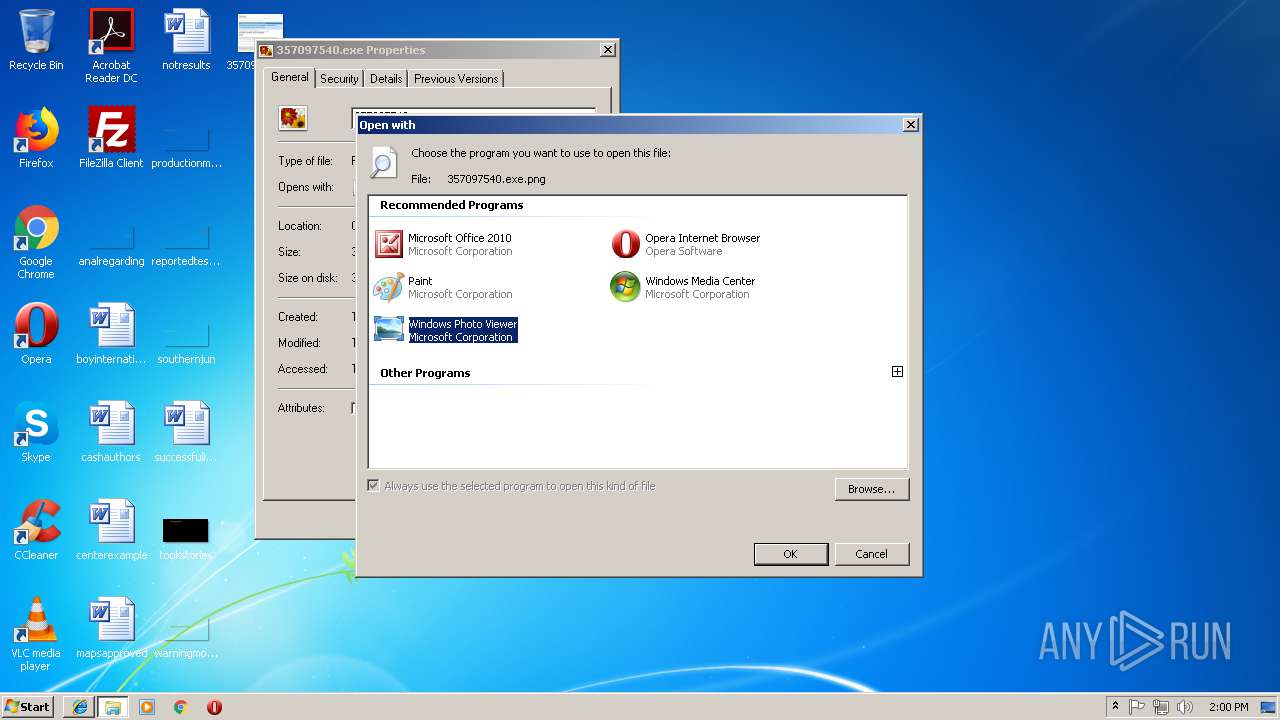The image size is (1280, 720).
Task: Select the reportedtes... desktop file label
Action: [186, 261]
